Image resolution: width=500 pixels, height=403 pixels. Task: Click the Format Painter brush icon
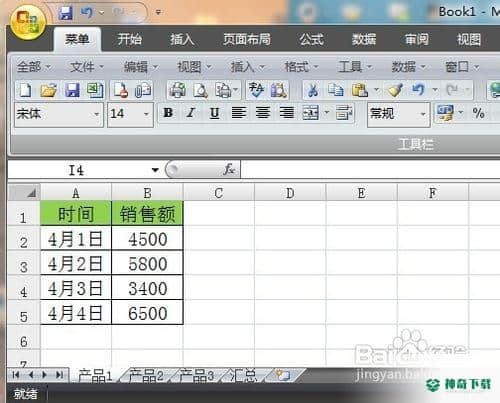395,90
